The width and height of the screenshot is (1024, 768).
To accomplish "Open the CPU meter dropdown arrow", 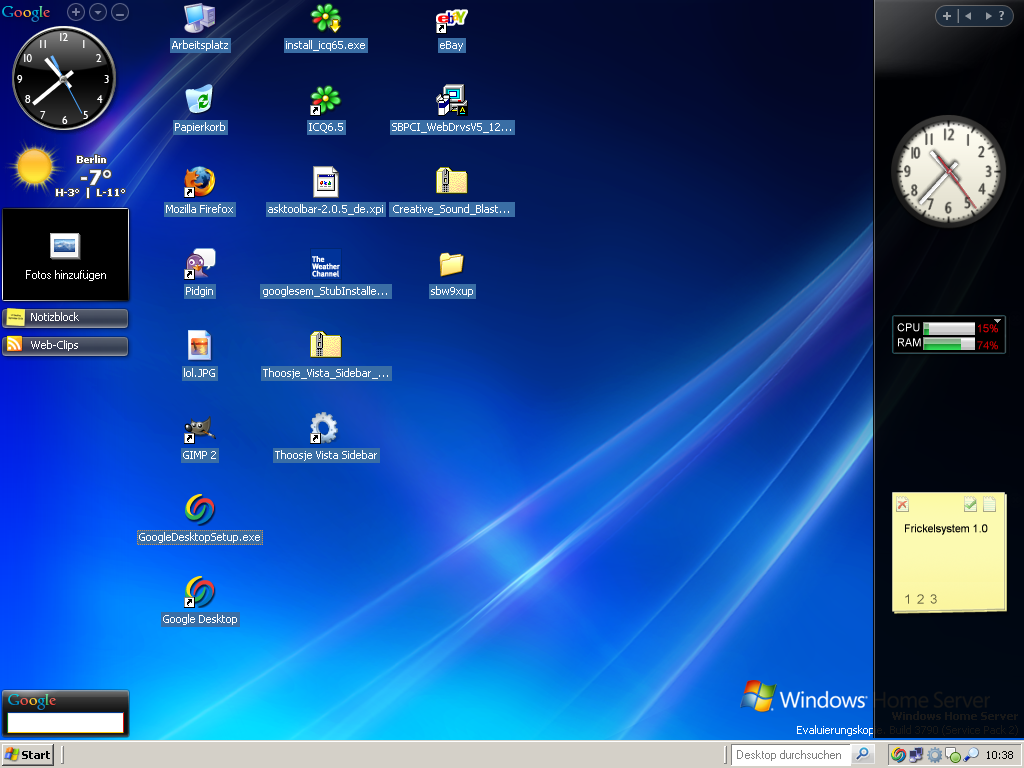I will [997, 321].
